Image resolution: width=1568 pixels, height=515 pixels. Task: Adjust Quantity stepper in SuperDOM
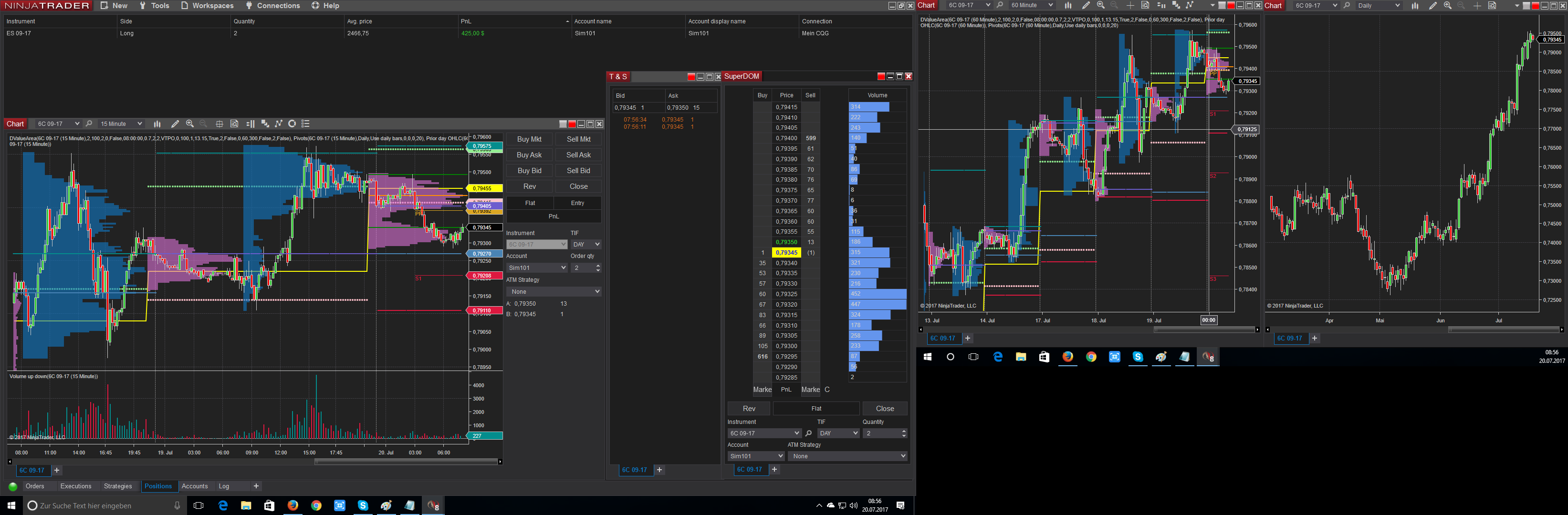coord(903,433)
